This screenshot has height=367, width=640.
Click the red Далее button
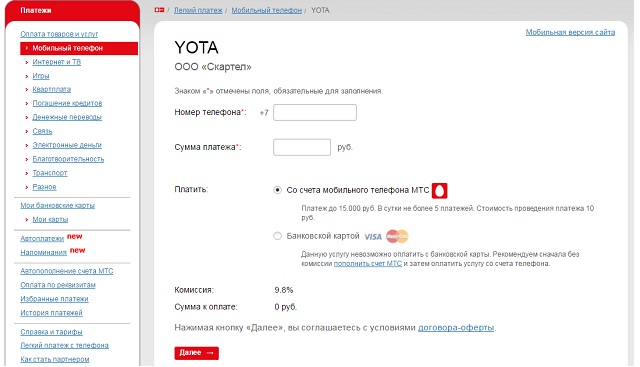click(196, 353)
